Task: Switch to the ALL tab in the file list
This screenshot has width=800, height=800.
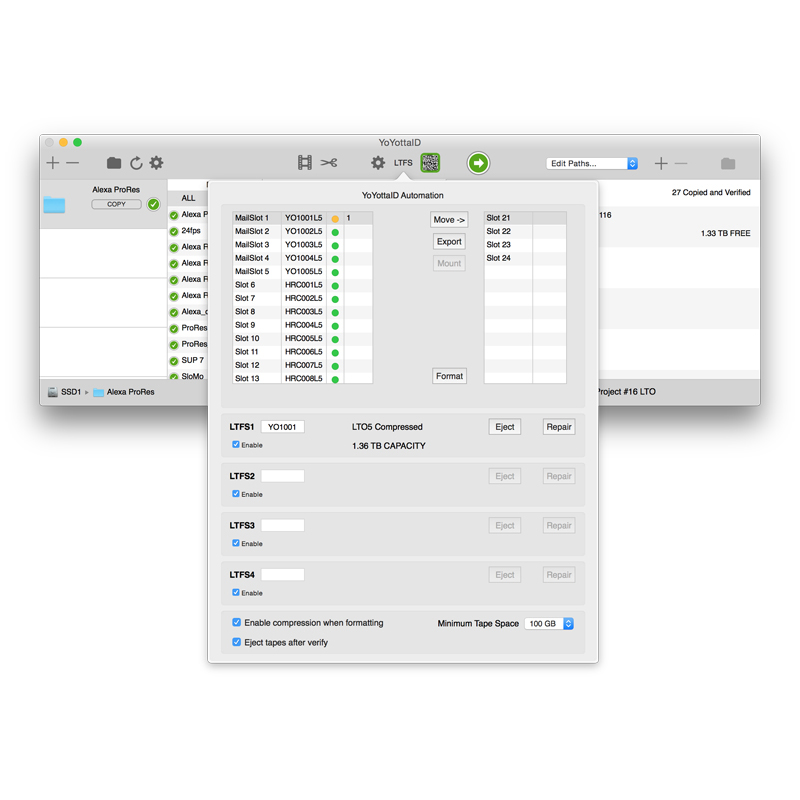Action: tap(187, 197)
